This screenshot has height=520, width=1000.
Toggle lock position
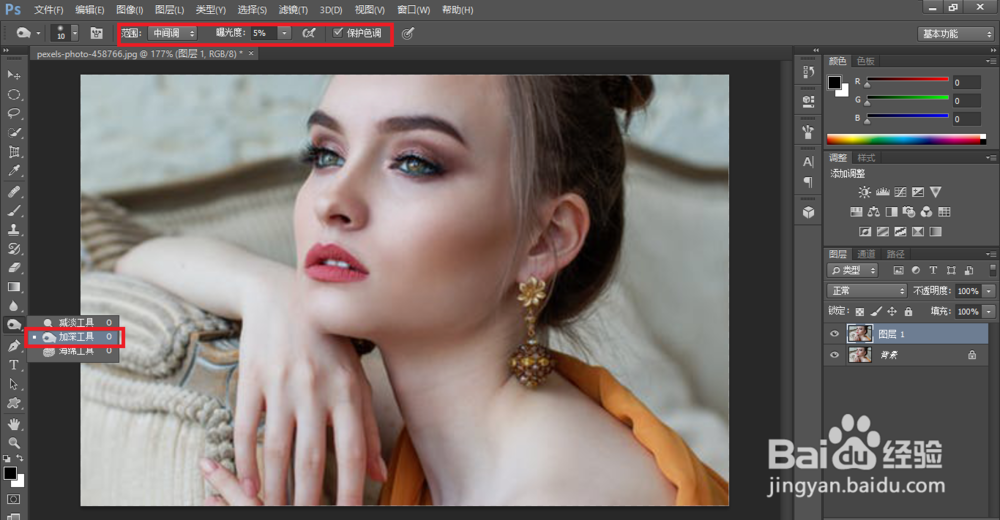(892, 311)
